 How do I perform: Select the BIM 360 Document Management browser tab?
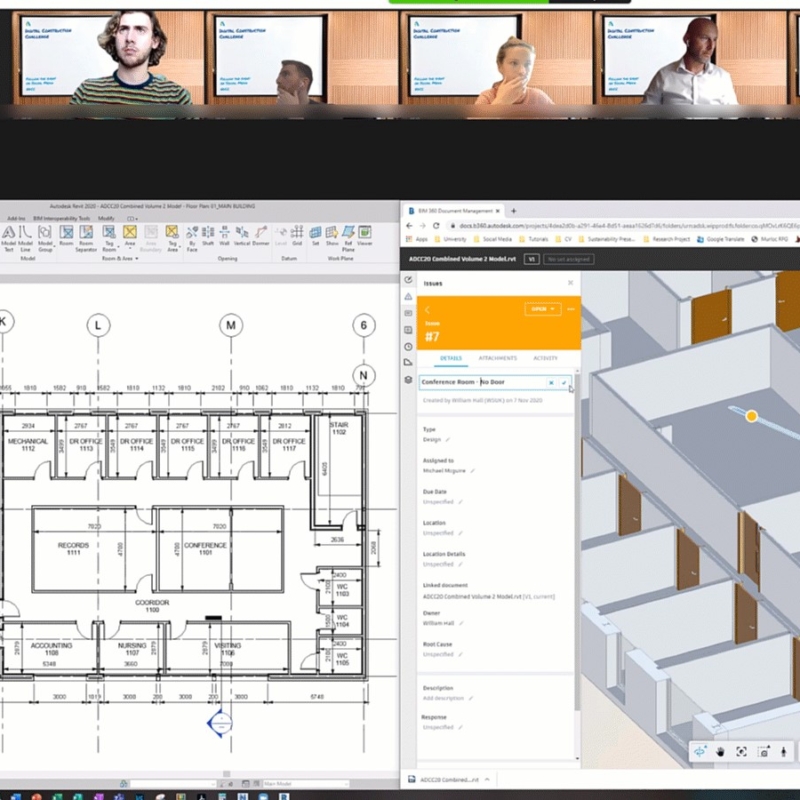(452, 211)
